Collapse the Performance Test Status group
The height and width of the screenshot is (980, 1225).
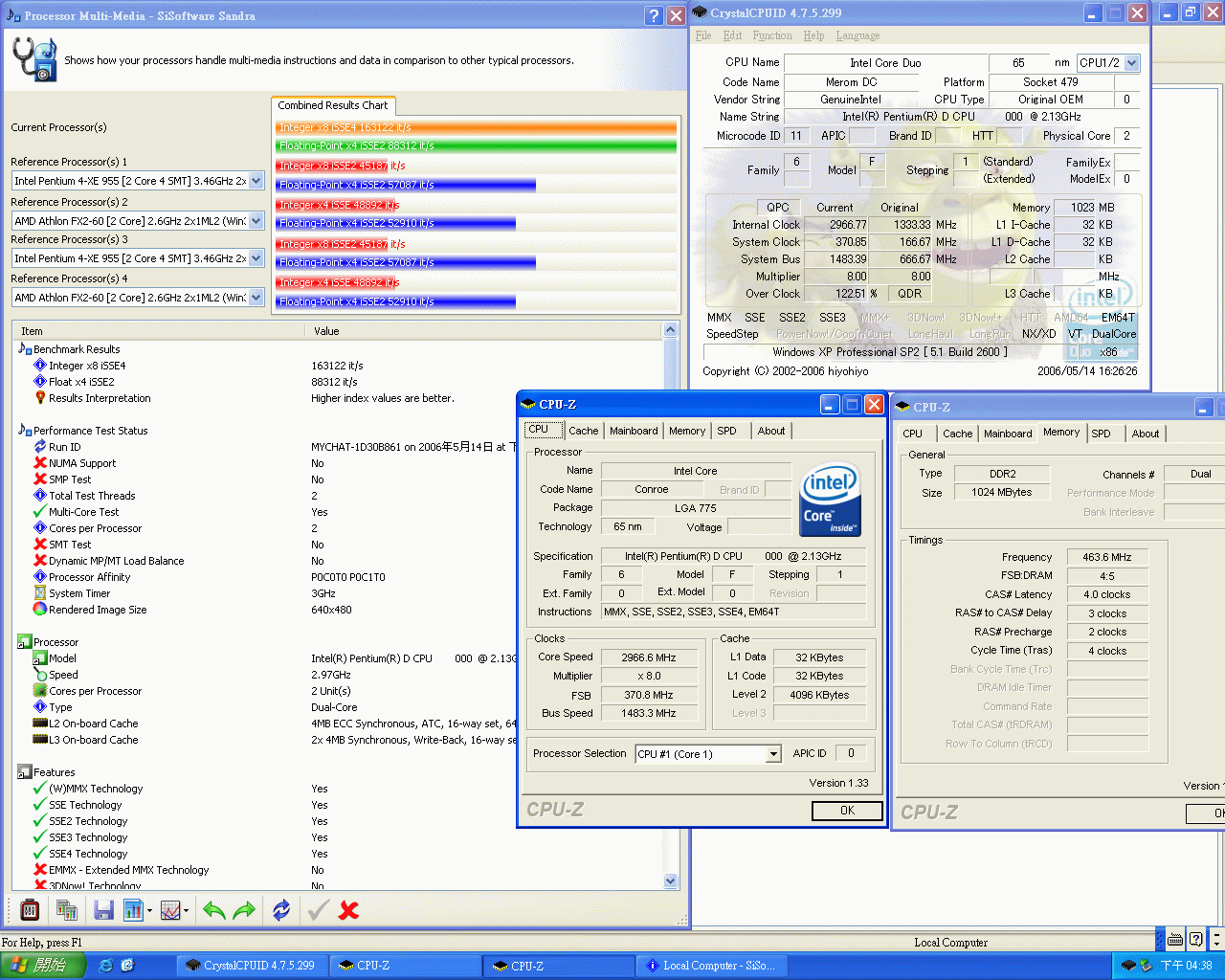[x=23, y=430]
